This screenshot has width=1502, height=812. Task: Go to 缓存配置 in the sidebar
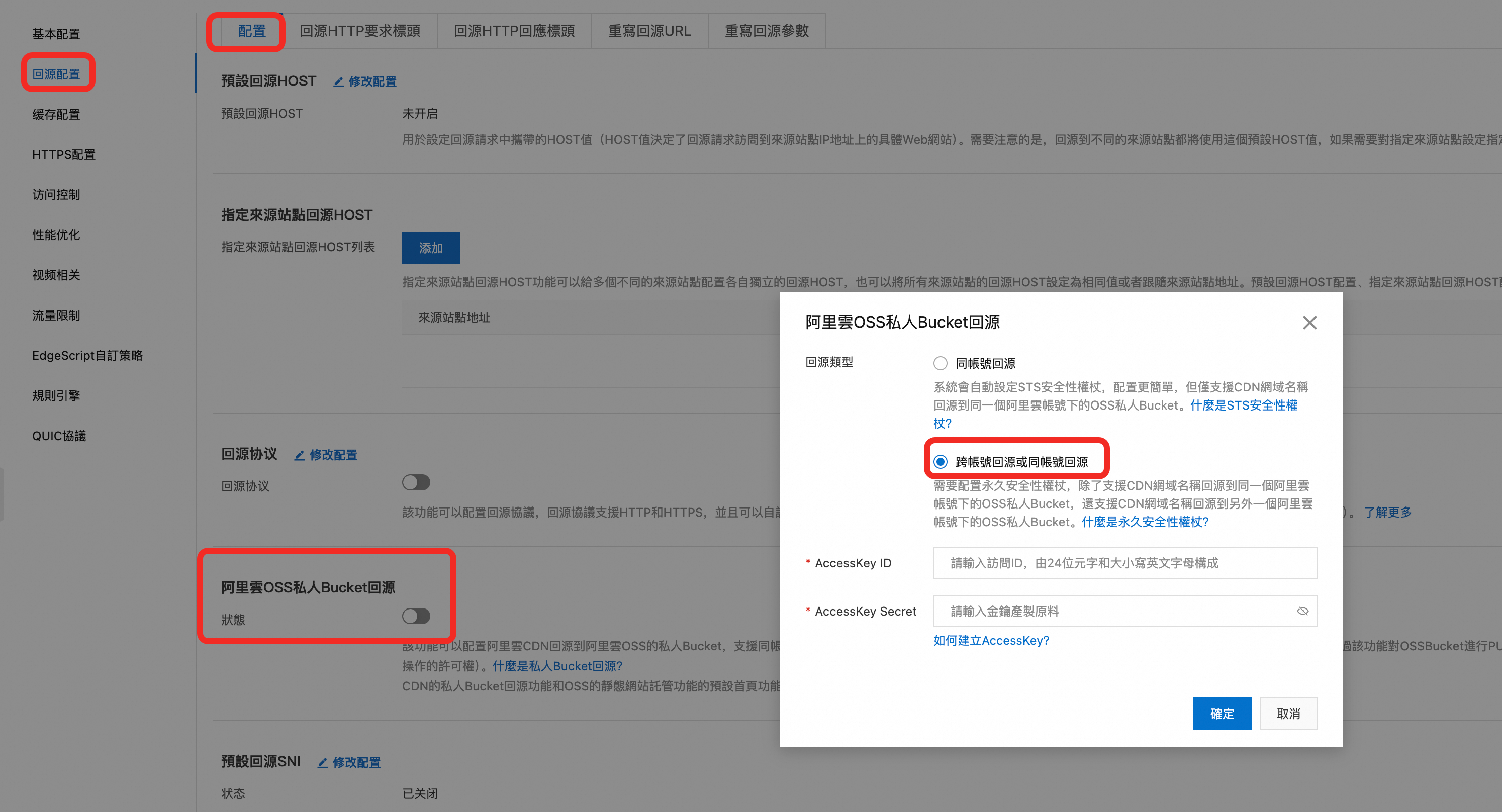click(56, 114)
